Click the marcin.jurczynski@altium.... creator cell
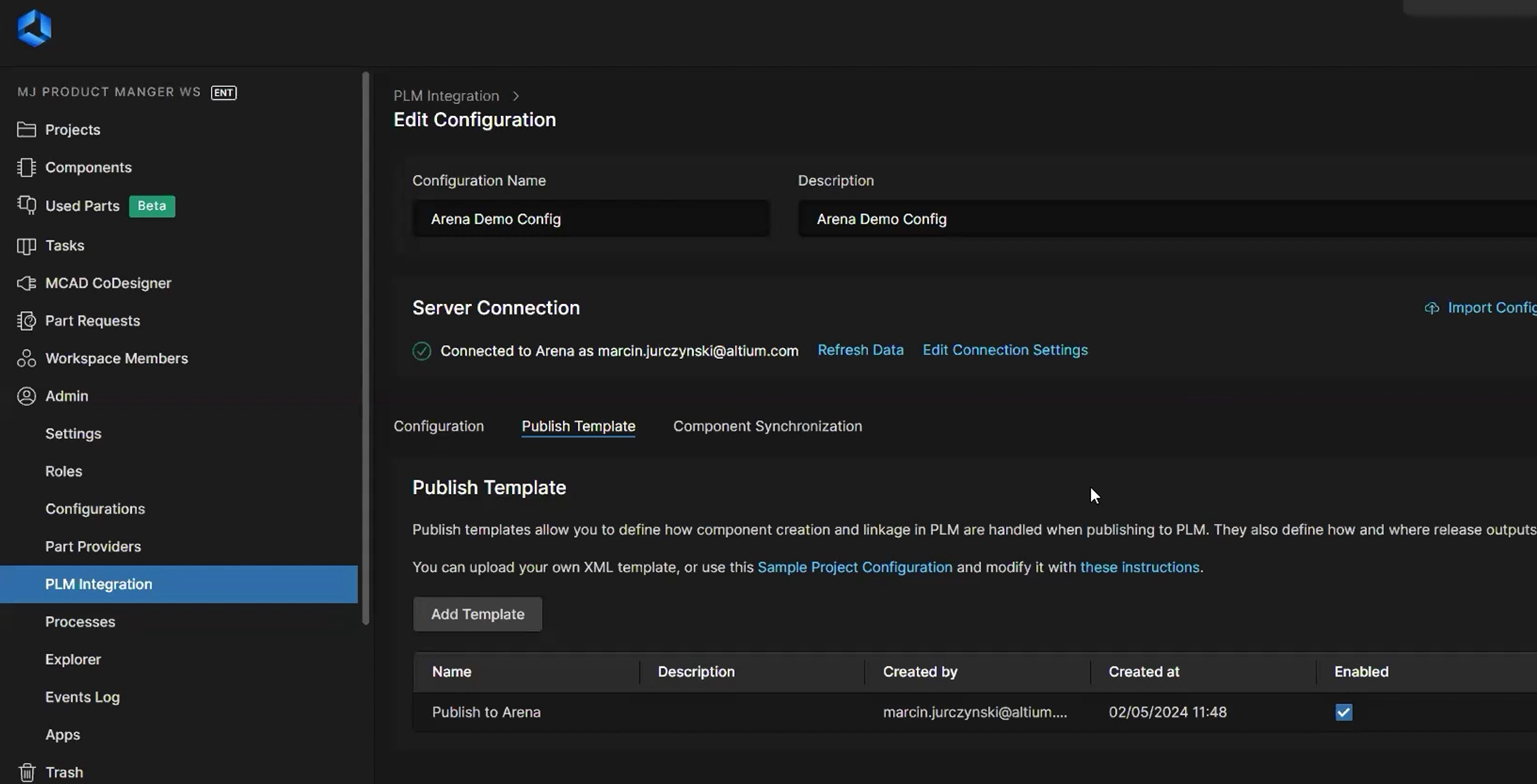This screenshot has height=784, width=1537. point(975,712)
